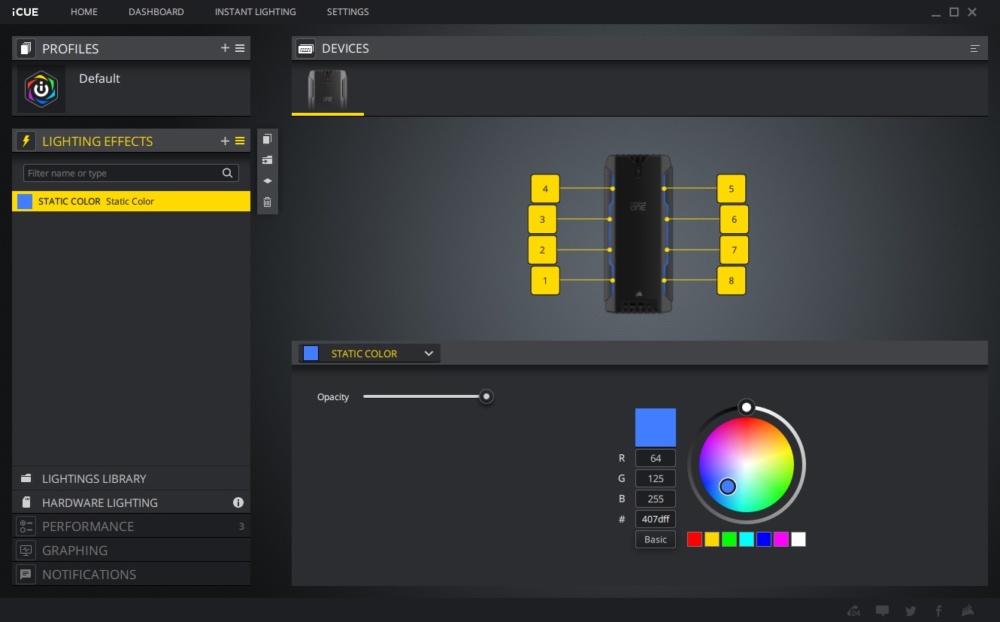1000x622 pixels.
Task: Open the DASHBOARD menu
Action: [x=156, y=11]
